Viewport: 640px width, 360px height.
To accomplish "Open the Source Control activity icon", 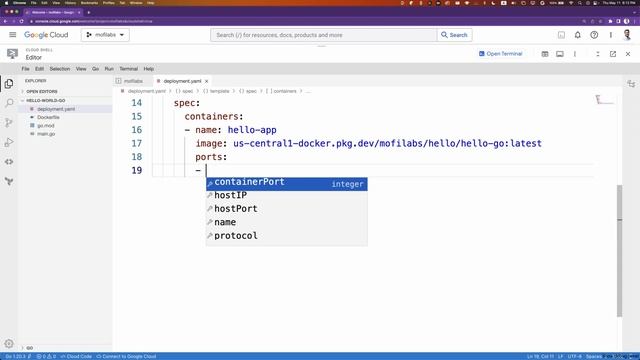I will [9, 122].
